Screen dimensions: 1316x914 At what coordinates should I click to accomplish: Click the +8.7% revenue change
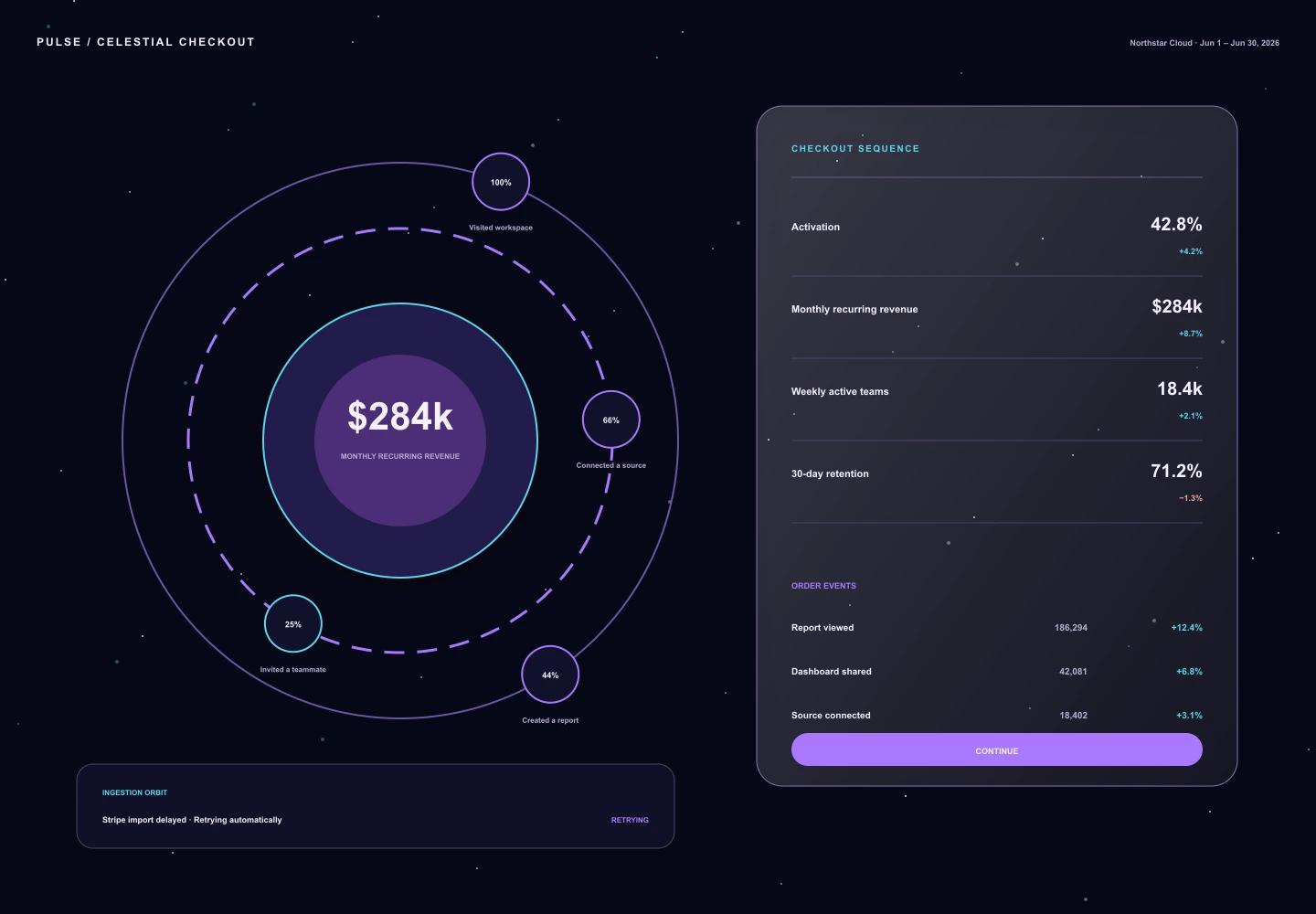(x=1191, y=334)
